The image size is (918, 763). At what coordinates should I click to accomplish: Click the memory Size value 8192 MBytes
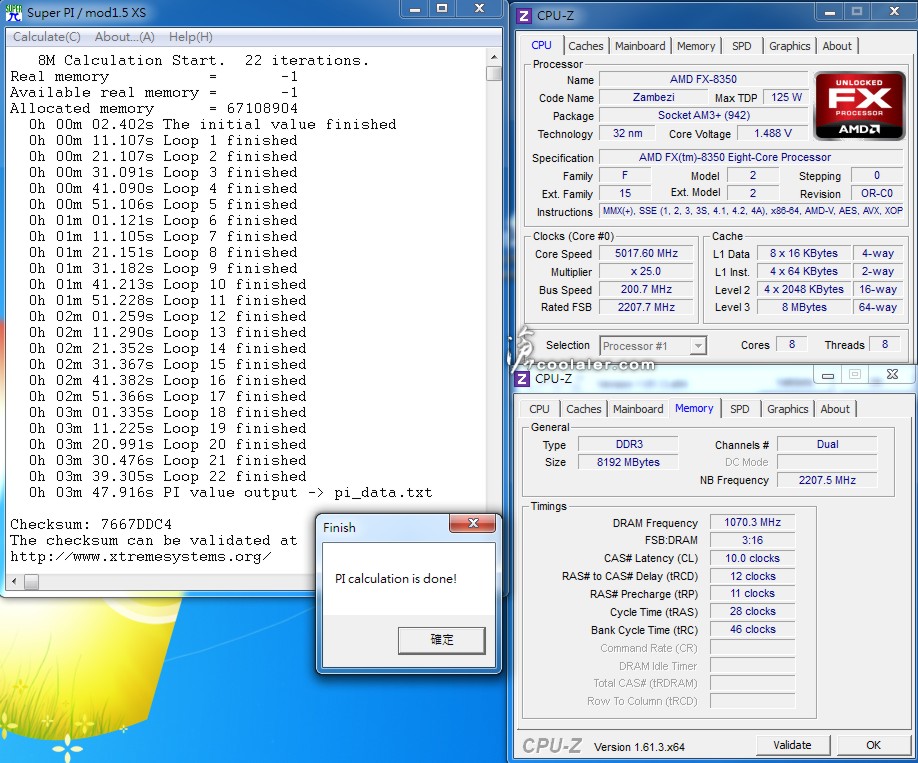tap(628, 462)
